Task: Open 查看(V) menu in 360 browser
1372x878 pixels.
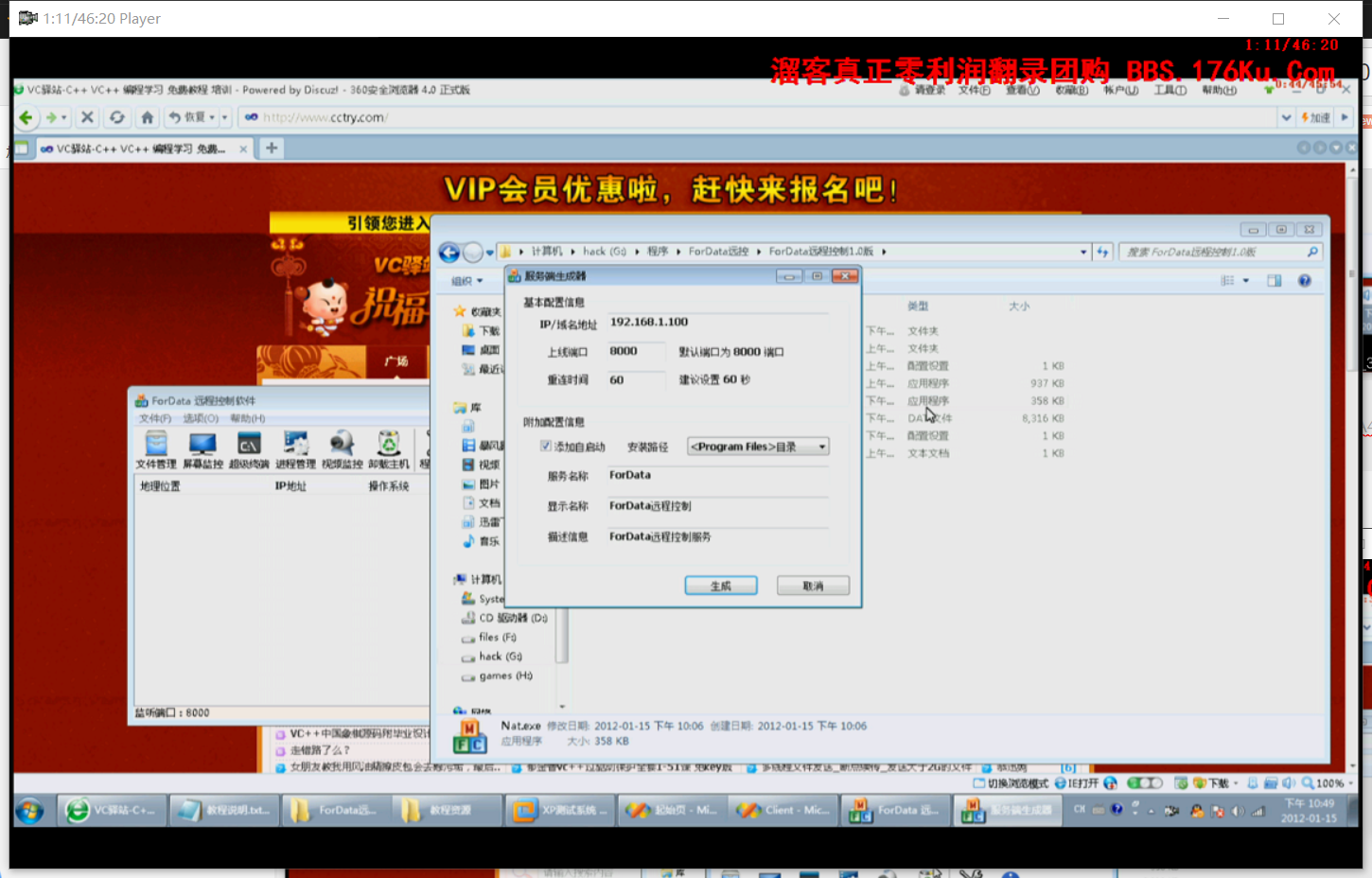Action: [x=1022, y=91]
